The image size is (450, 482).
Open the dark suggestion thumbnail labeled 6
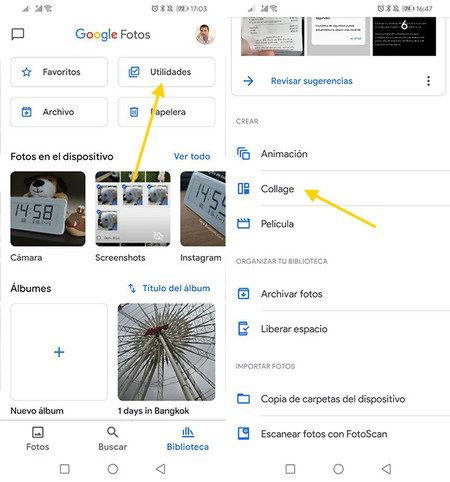click(x=404, y=36)
